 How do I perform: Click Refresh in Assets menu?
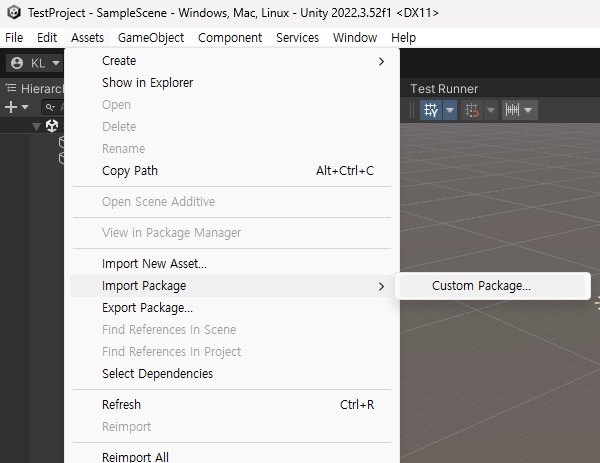tap(232, 404)
